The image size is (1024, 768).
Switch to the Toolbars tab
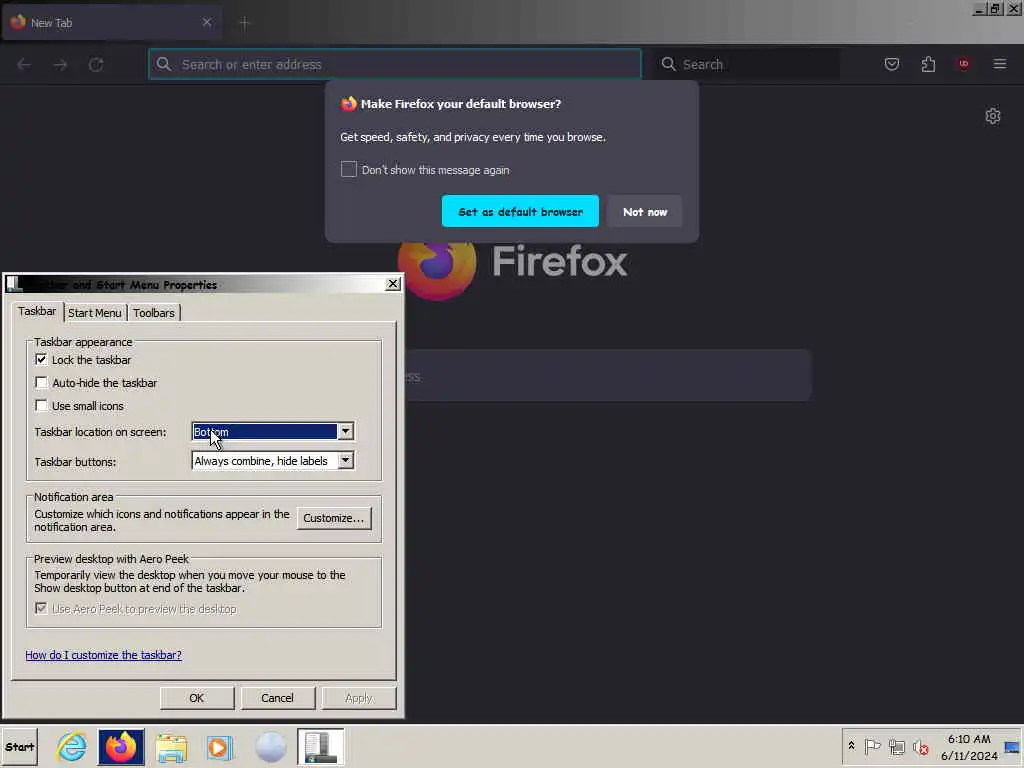(x=154, y=313)
